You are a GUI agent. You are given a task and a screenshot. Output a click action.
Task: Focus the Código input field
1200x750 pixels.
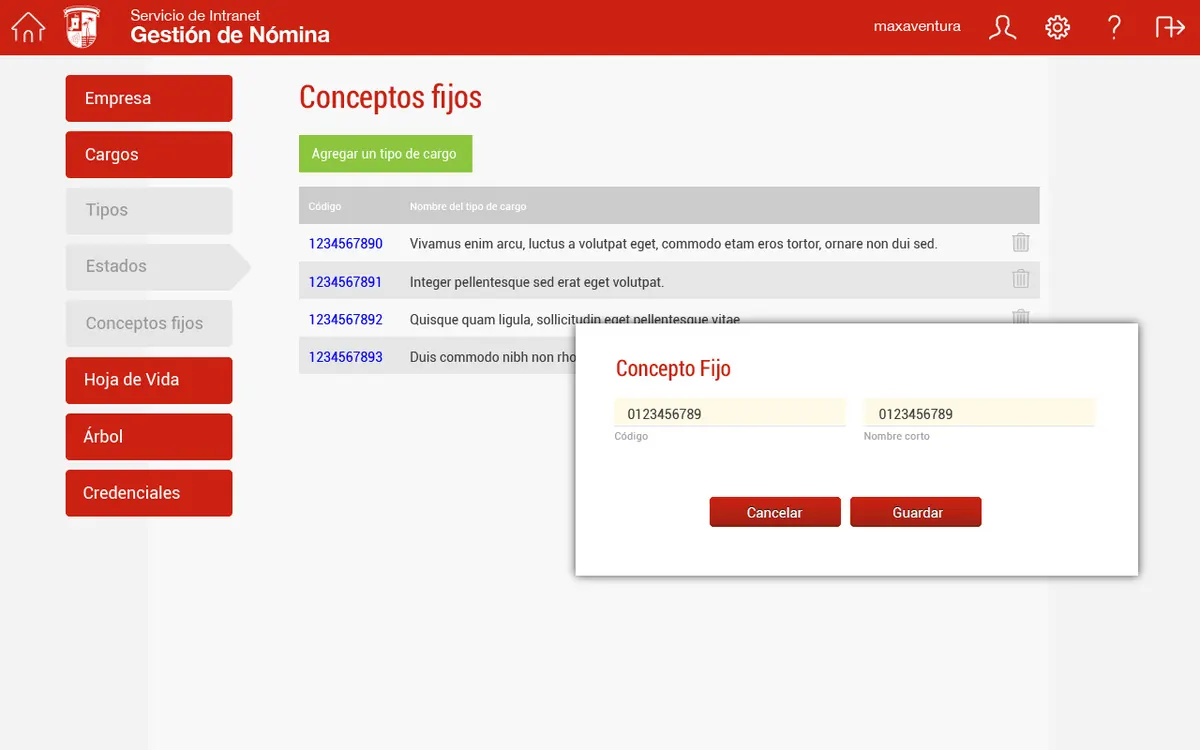(730, 413)
